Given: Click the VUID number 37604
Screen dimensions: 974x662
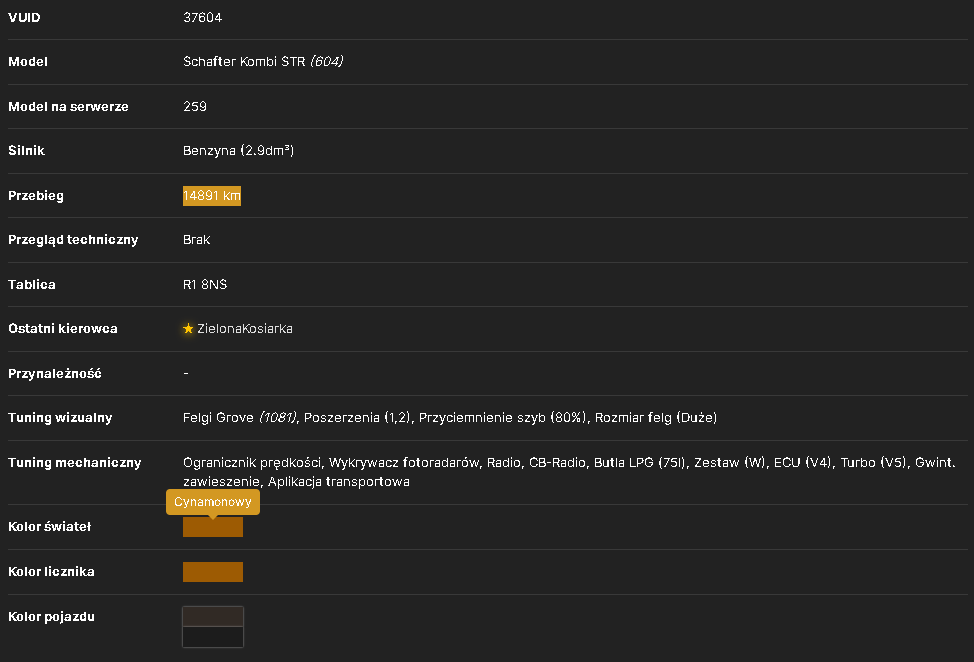Looking at the screenshot, I should [203, 17].
